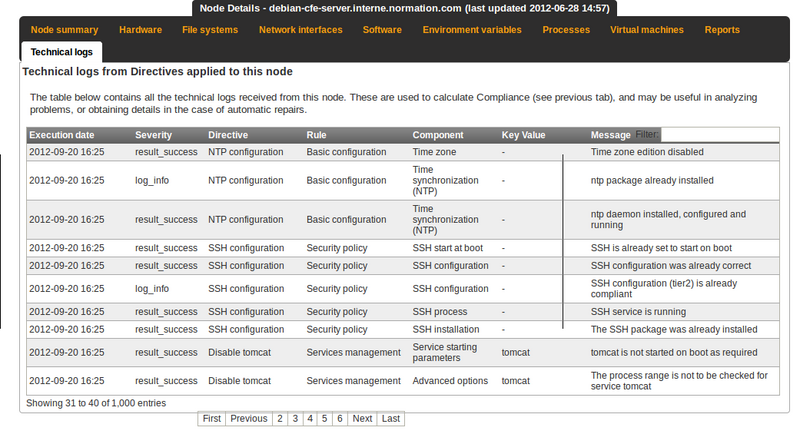Switch to the Processes tab
The width and height of the screenshot is (800, 434).
pos(566,30)
